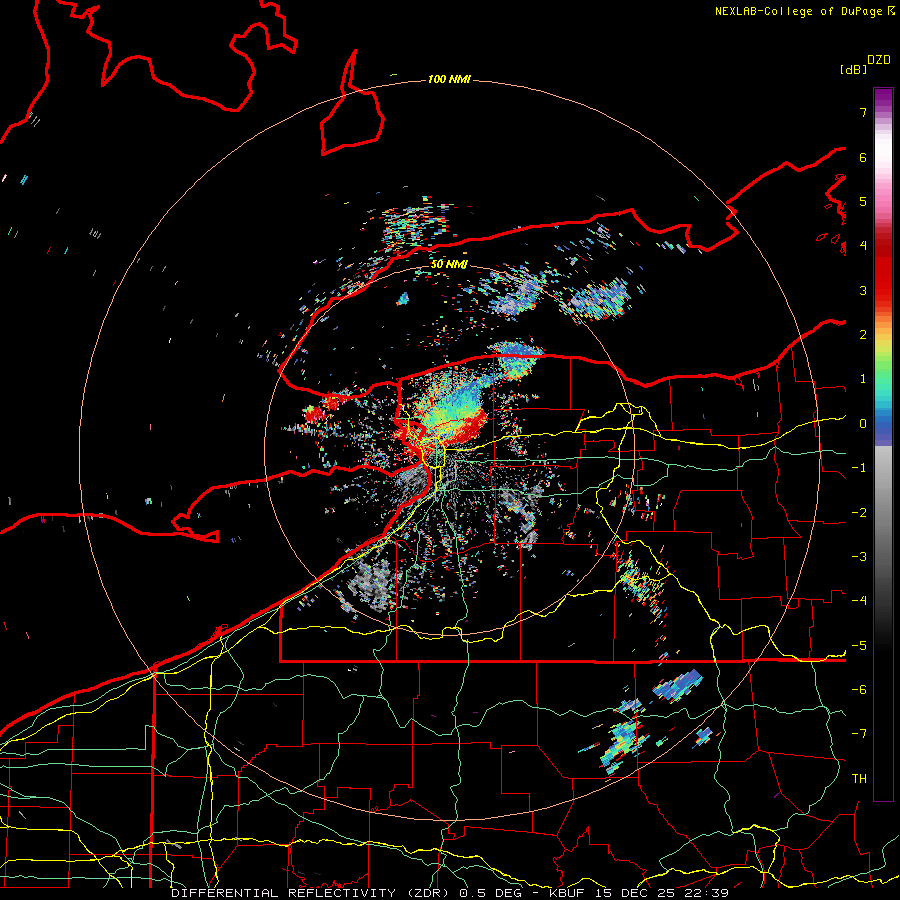
Task: Click the 6 value on the color scale
Action: 863,157
